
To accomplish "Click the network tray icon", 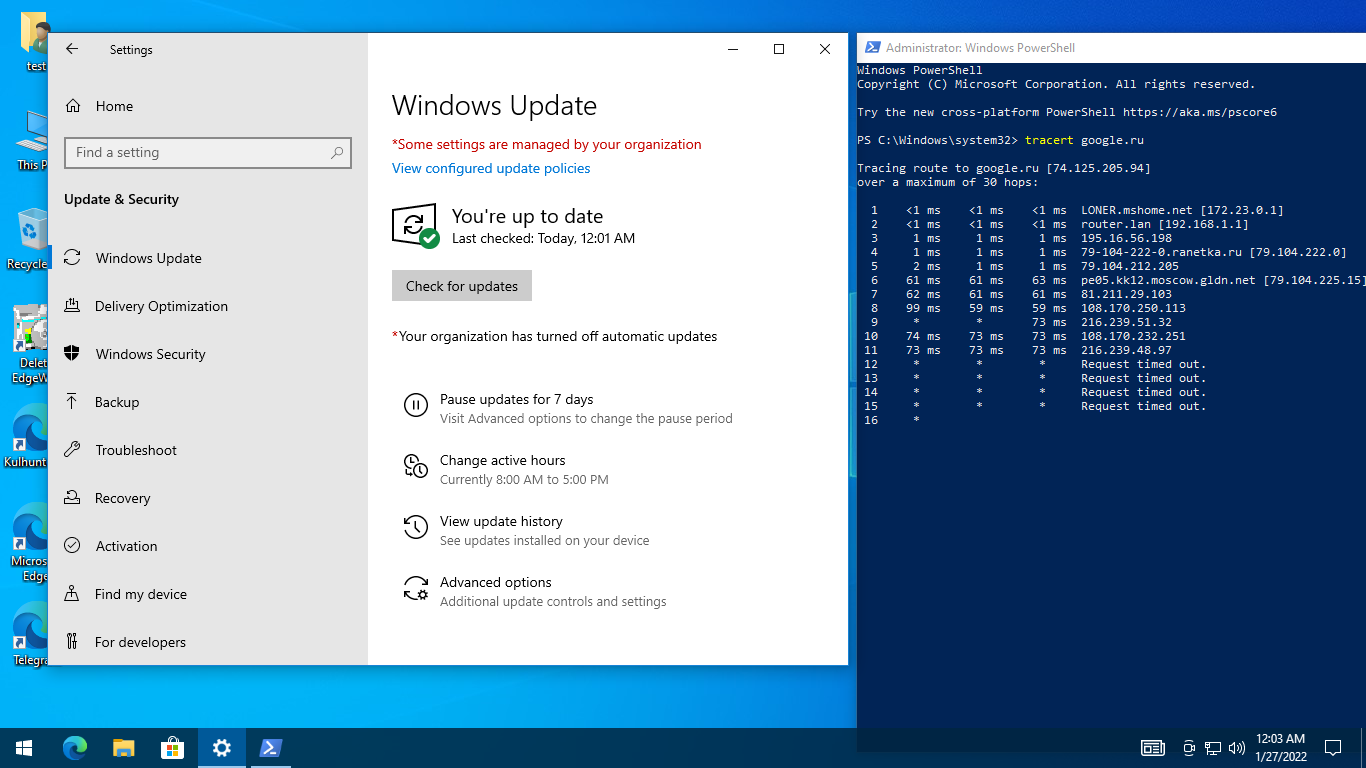I will [x=1213, y=748].
